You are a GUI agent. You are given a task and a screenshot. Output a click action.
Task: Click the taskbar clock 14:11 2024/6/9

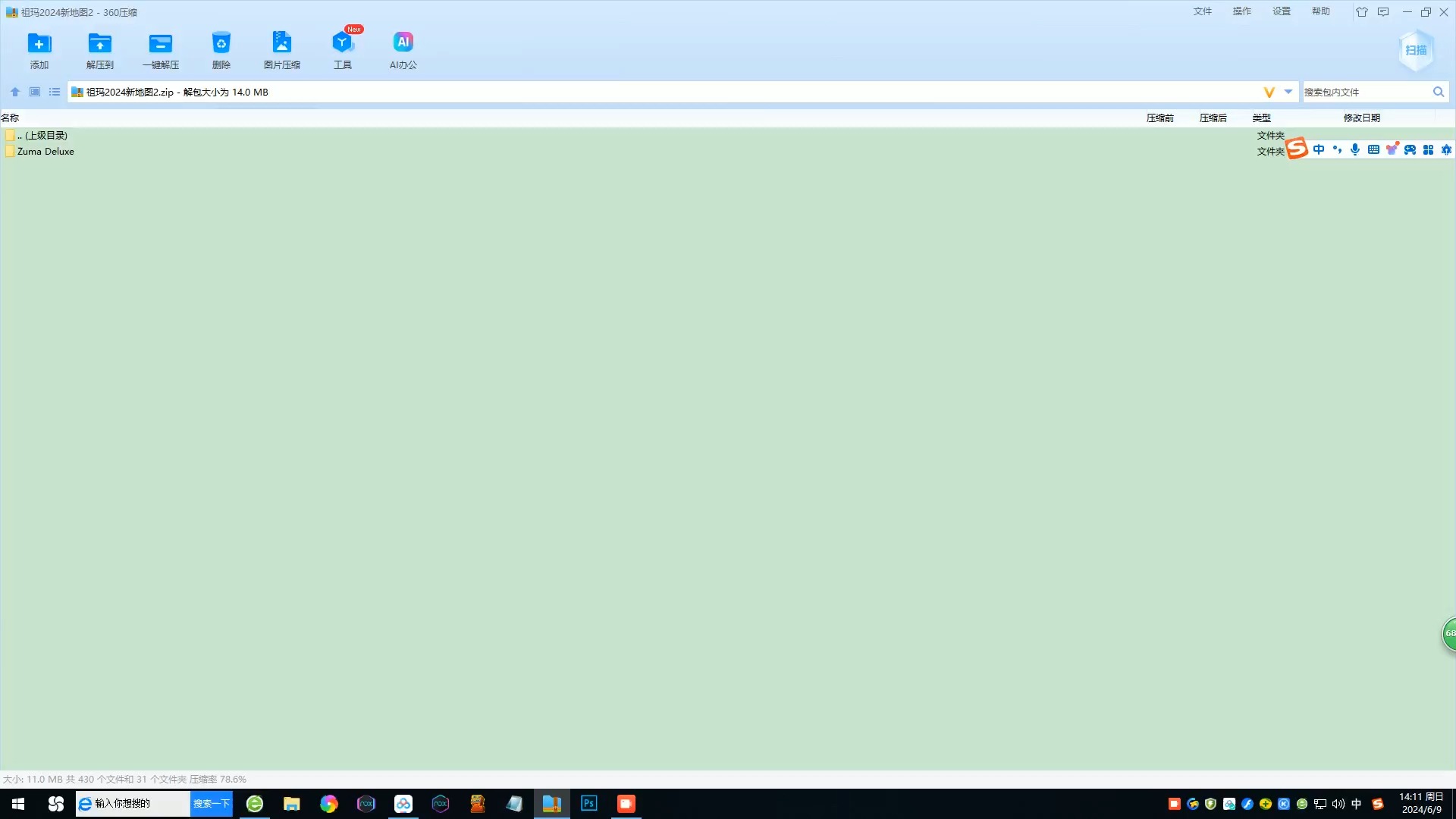1421,804
